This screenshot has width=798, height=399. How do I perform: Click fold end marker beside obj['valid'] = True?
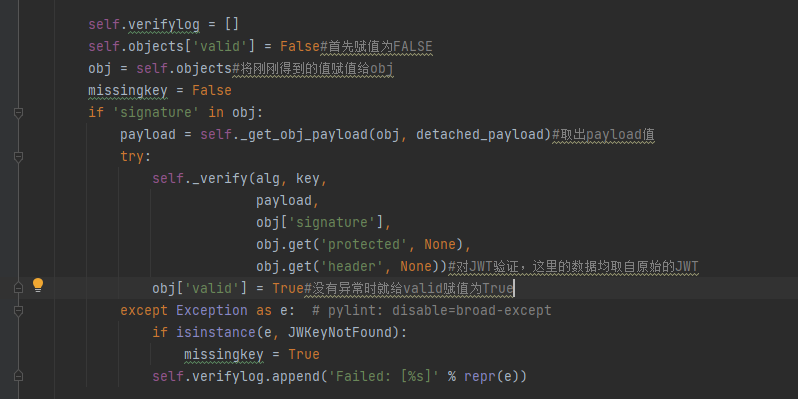pos(18,288)
